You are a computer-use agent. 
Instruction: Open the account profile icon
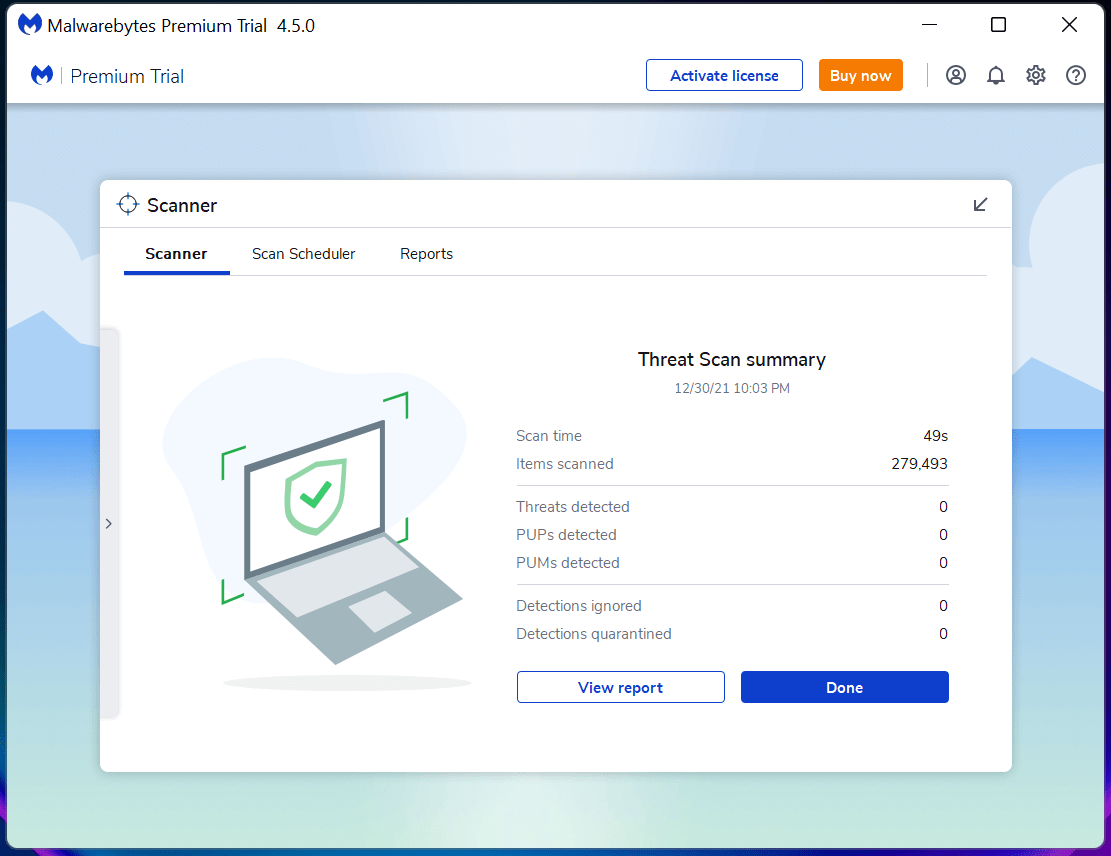pos(956,75)
